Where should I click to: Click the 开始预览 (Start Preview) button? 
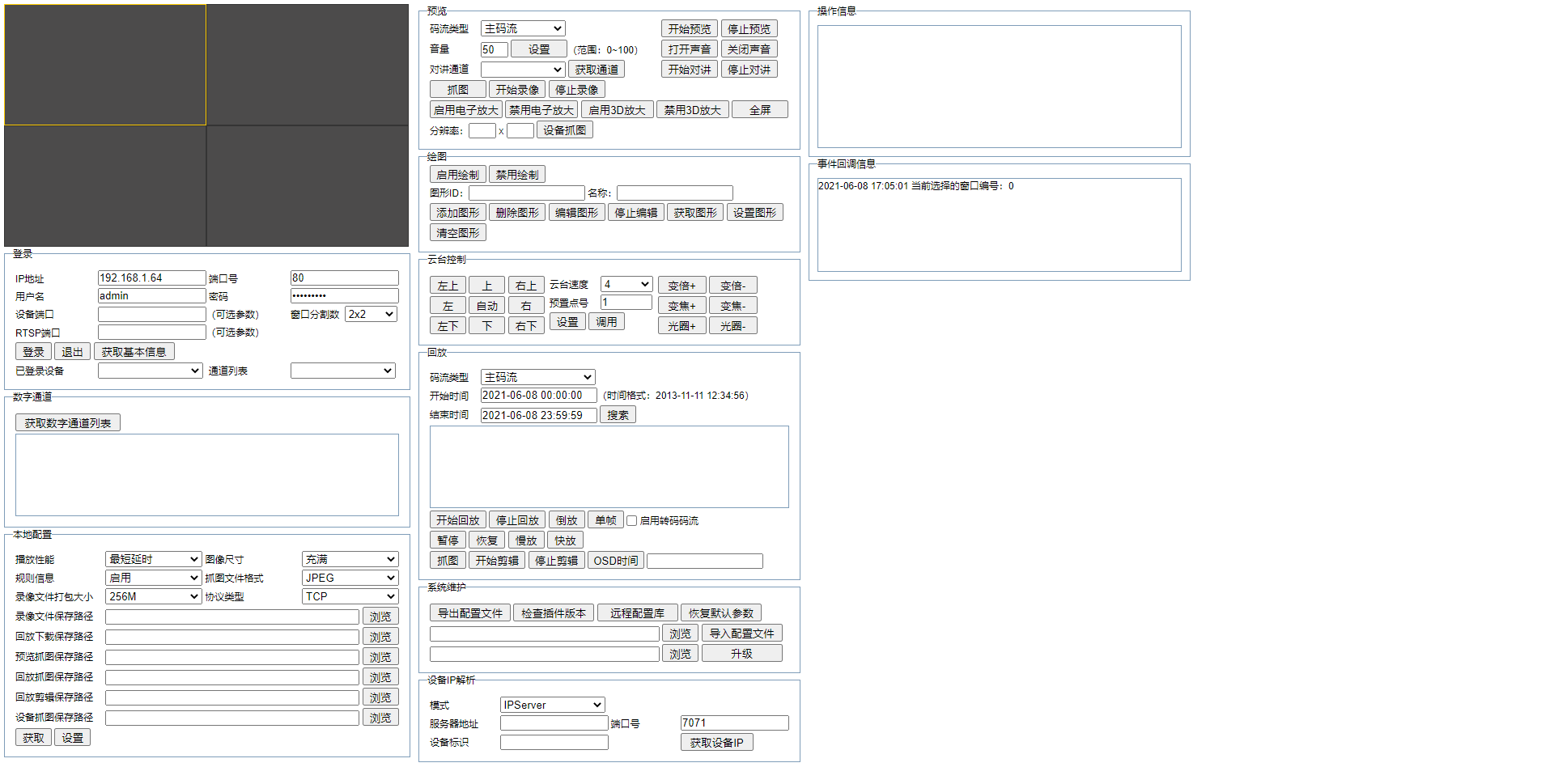point(688,28)
